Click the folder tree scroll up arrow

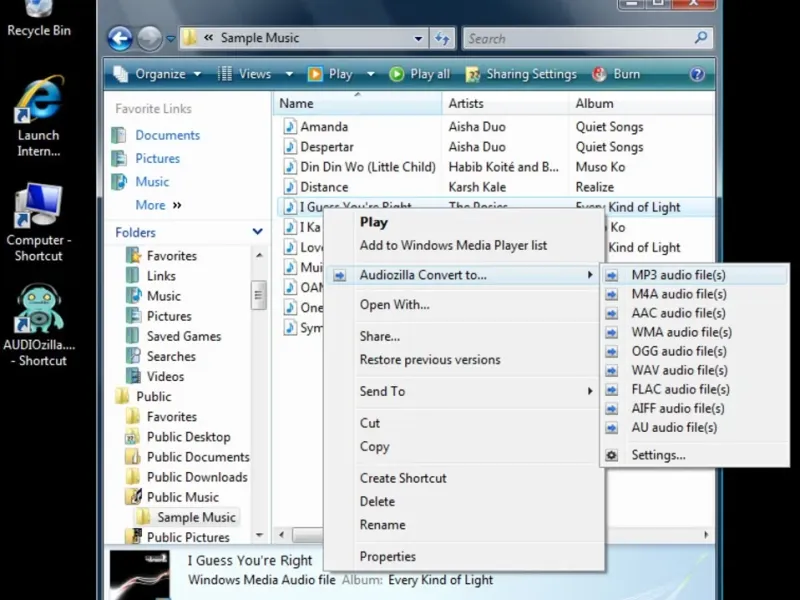point(259,255)
